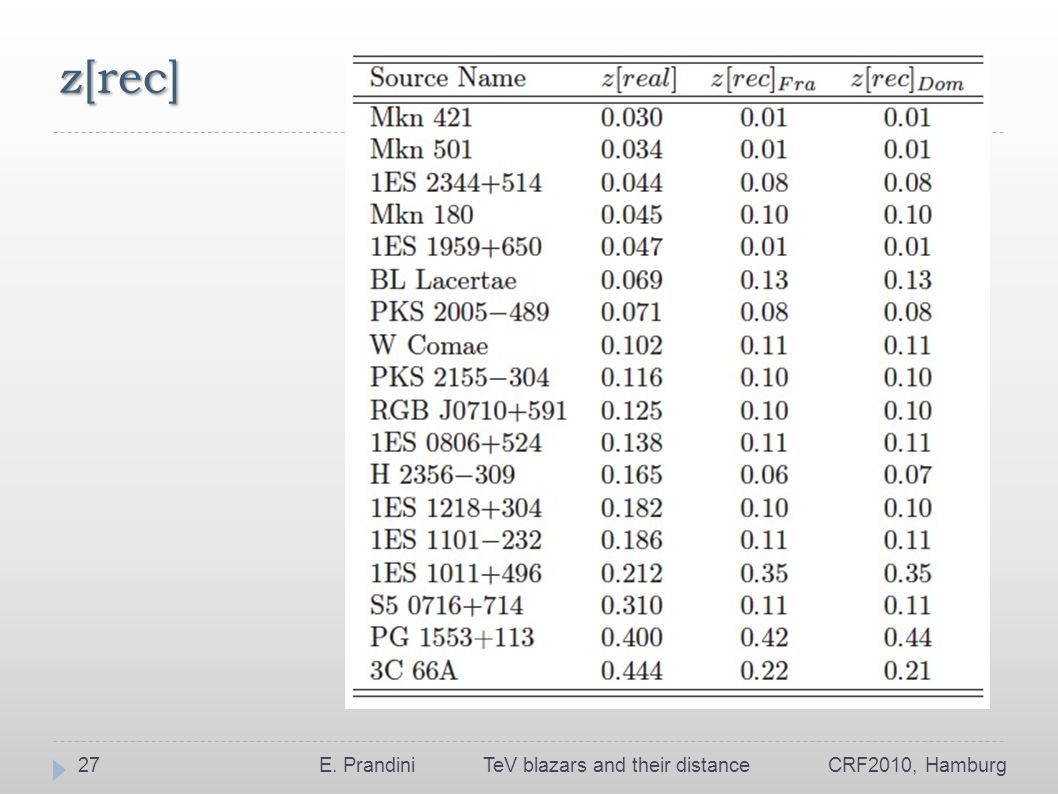Click the Dom value 0.21 for 3C 66A
This screenshot has width=1058, height=794.
[x=908, y=671]
